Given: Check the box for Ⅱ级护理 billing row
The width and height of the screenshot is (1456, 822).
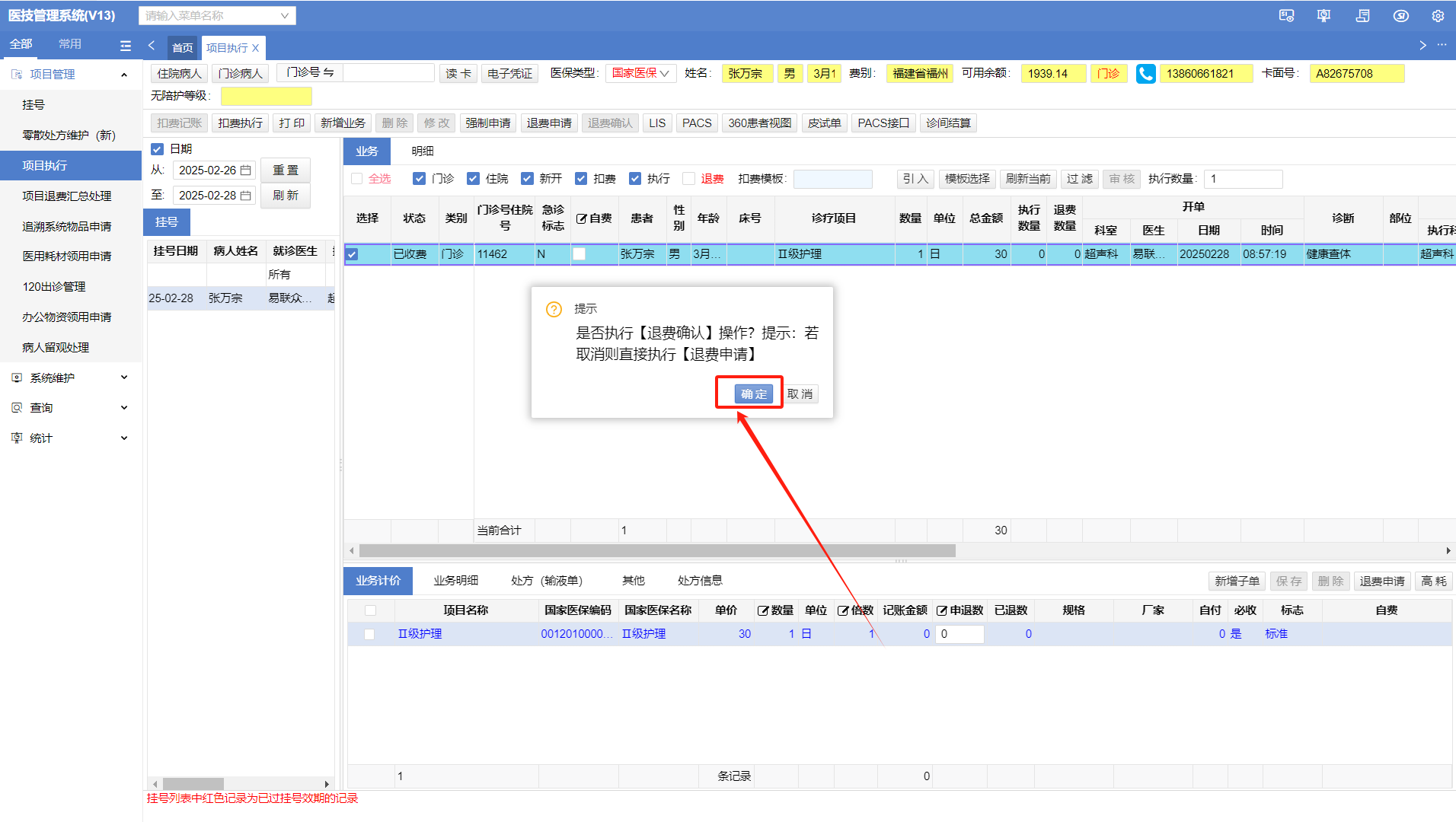Looking at the screenshot, I should pos(370,635).
